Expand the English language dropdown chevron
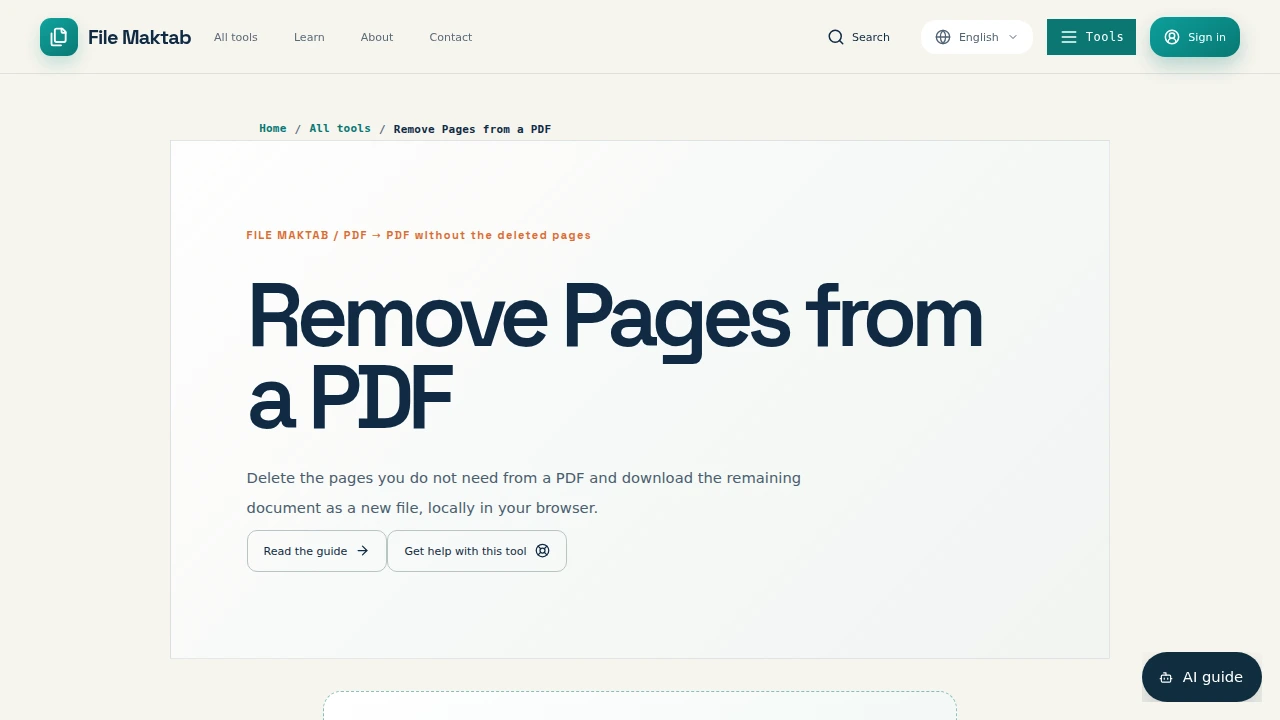 coord(1013,37)
